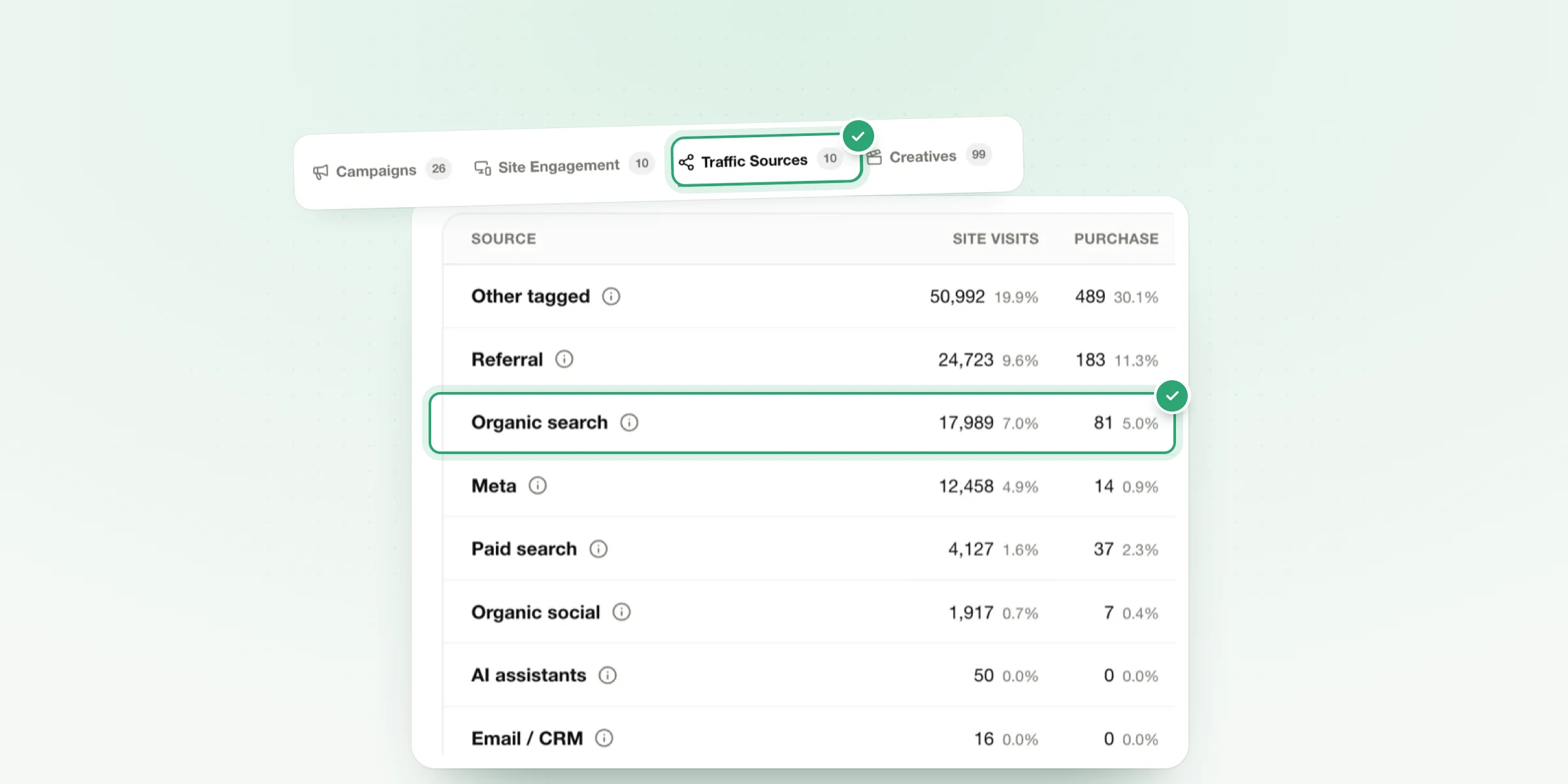Show info for AI assistants source

[x=608, y=675]
